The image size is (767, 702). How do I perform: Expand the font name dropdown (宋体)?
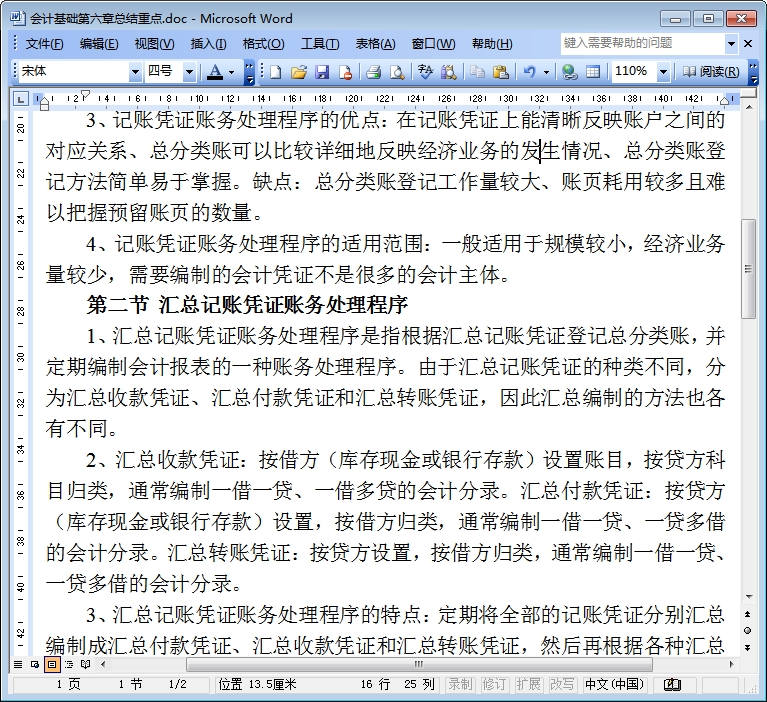point(135,72)
